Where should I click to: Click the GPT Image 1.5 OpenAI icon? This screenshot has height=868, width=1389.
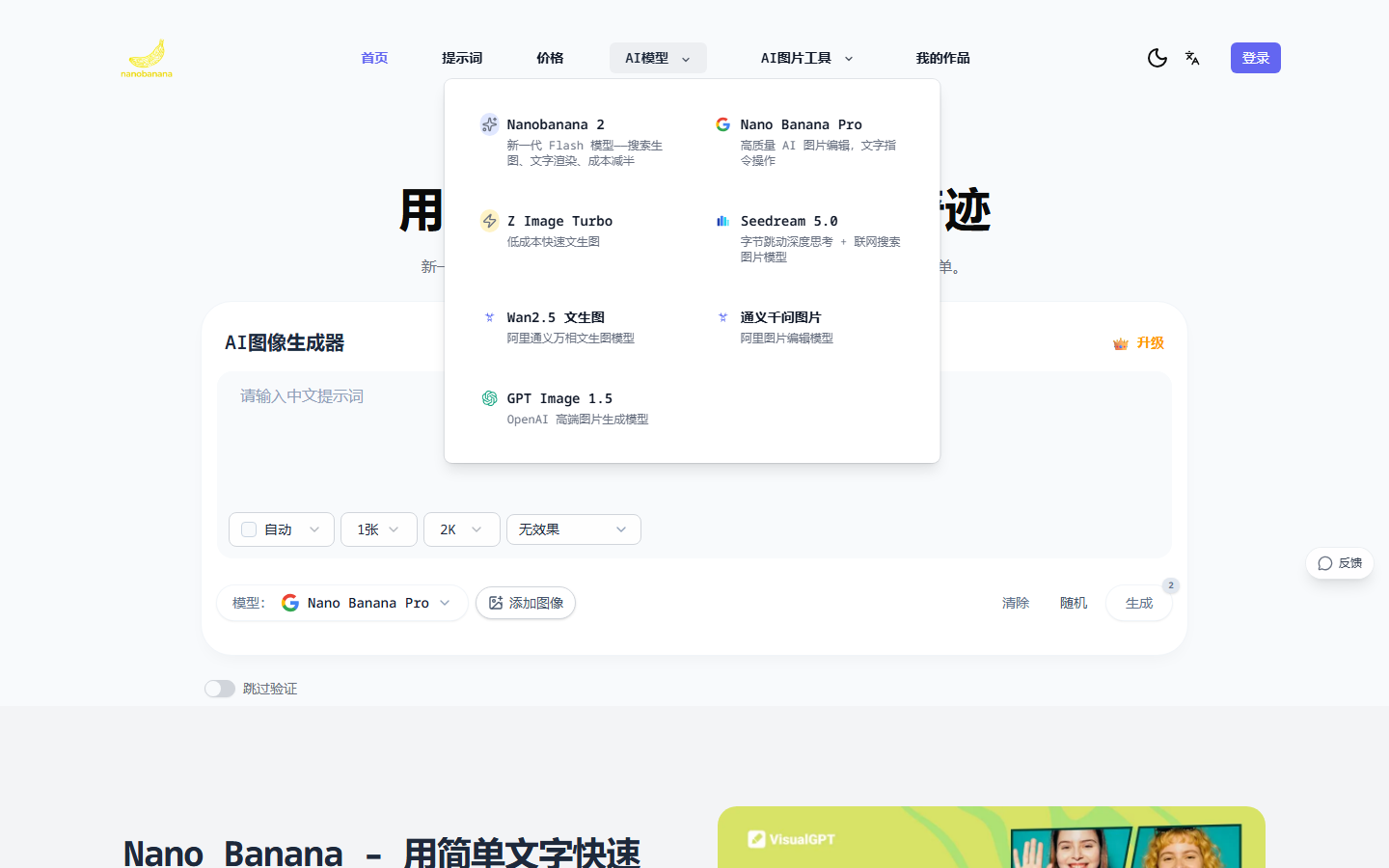pyautogui.click(x=489, y=398)
